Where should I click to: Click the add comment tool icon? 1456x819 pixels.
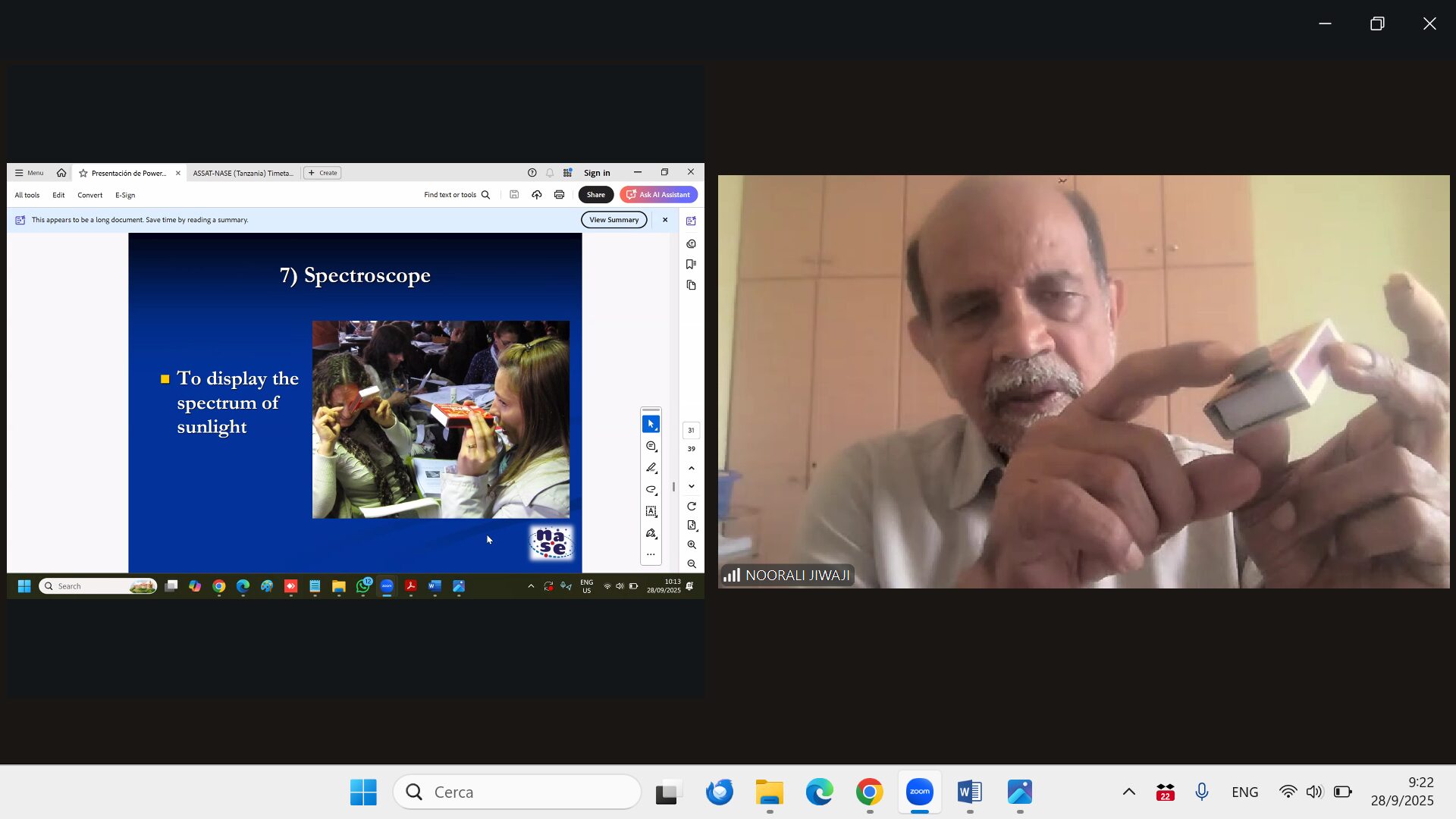point(651,447)
